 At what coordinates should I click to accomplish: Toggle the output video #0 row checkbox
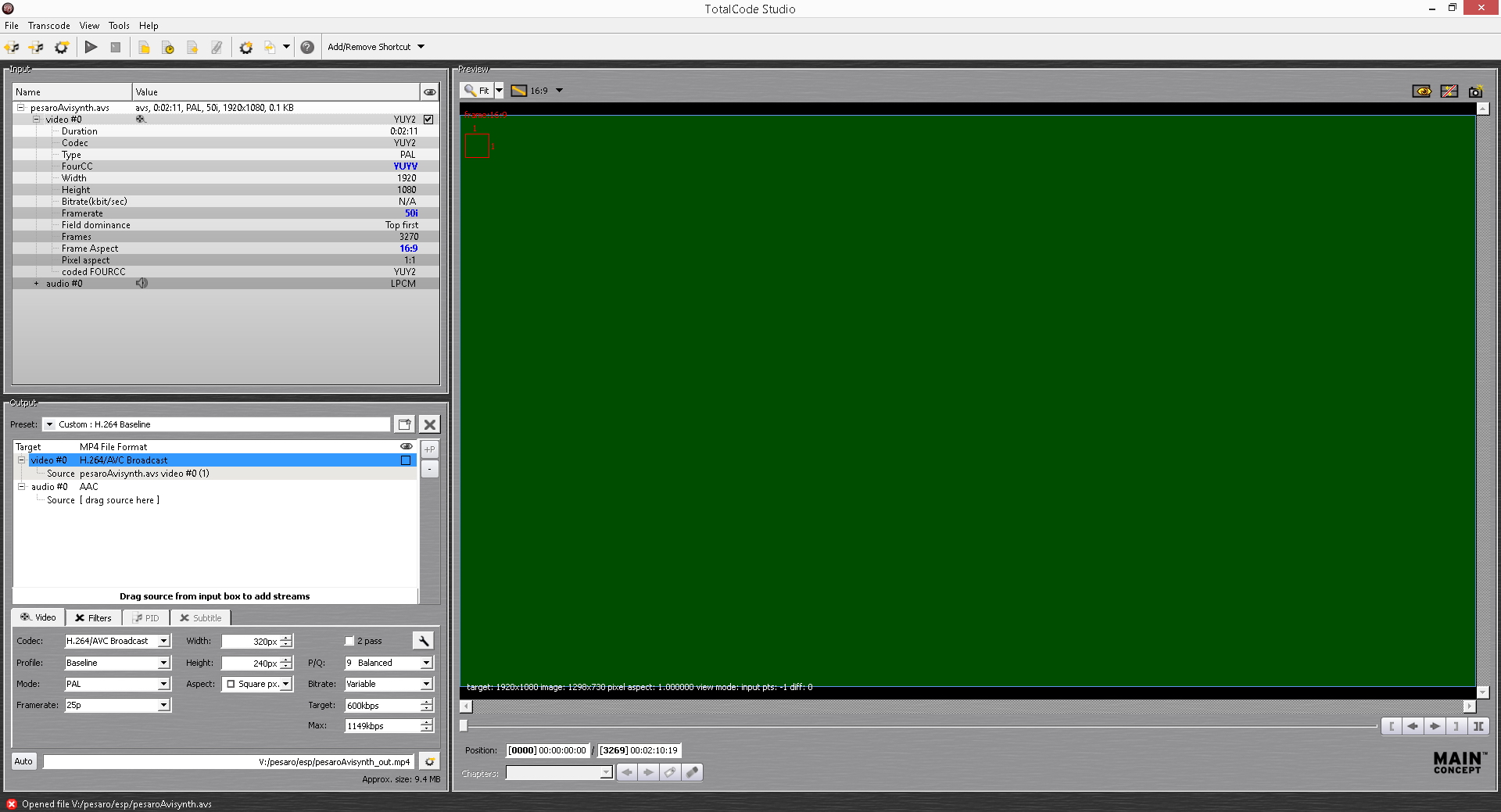click(406, 460)
